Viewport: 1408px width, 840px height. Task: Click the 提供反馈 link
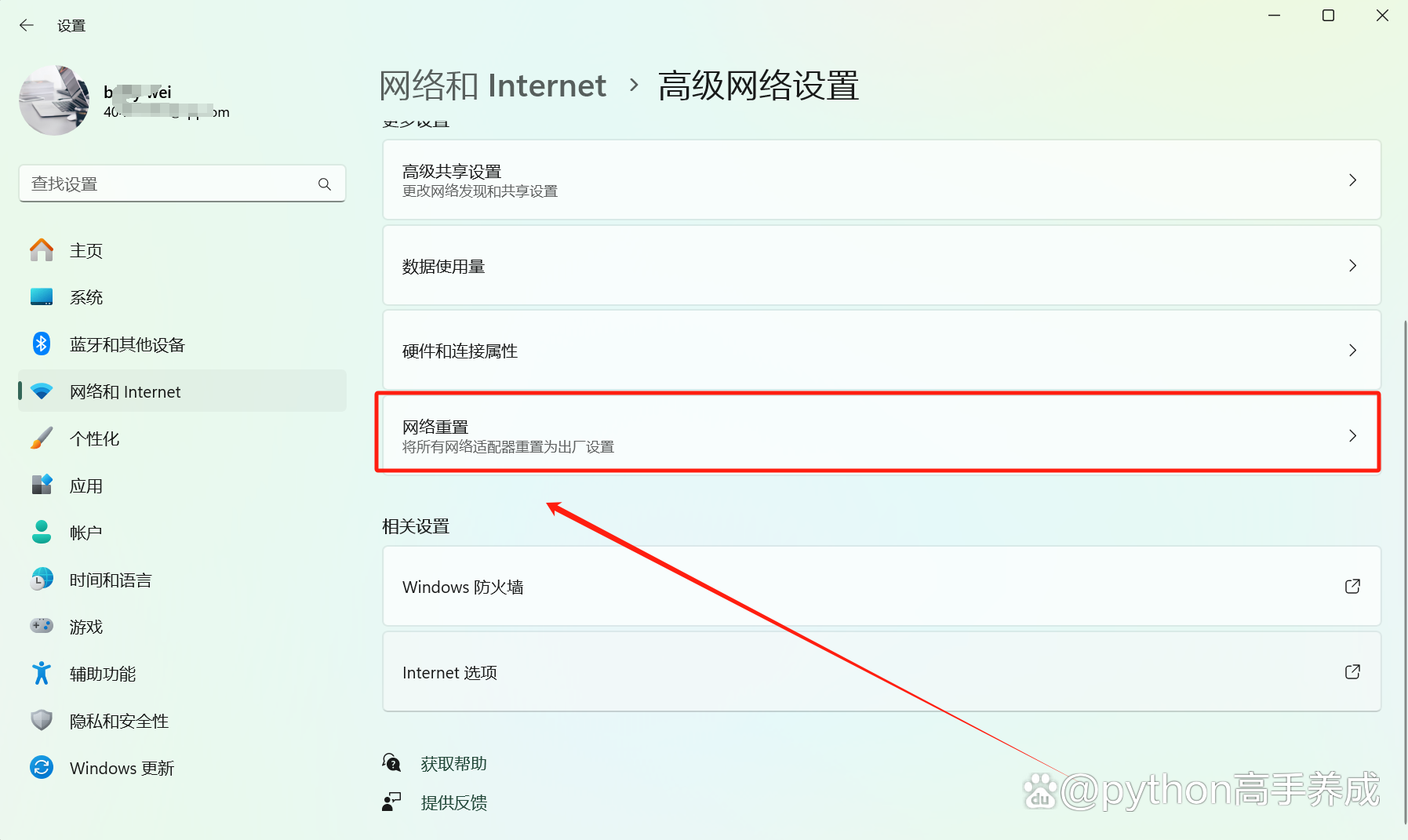pos(453,802)
